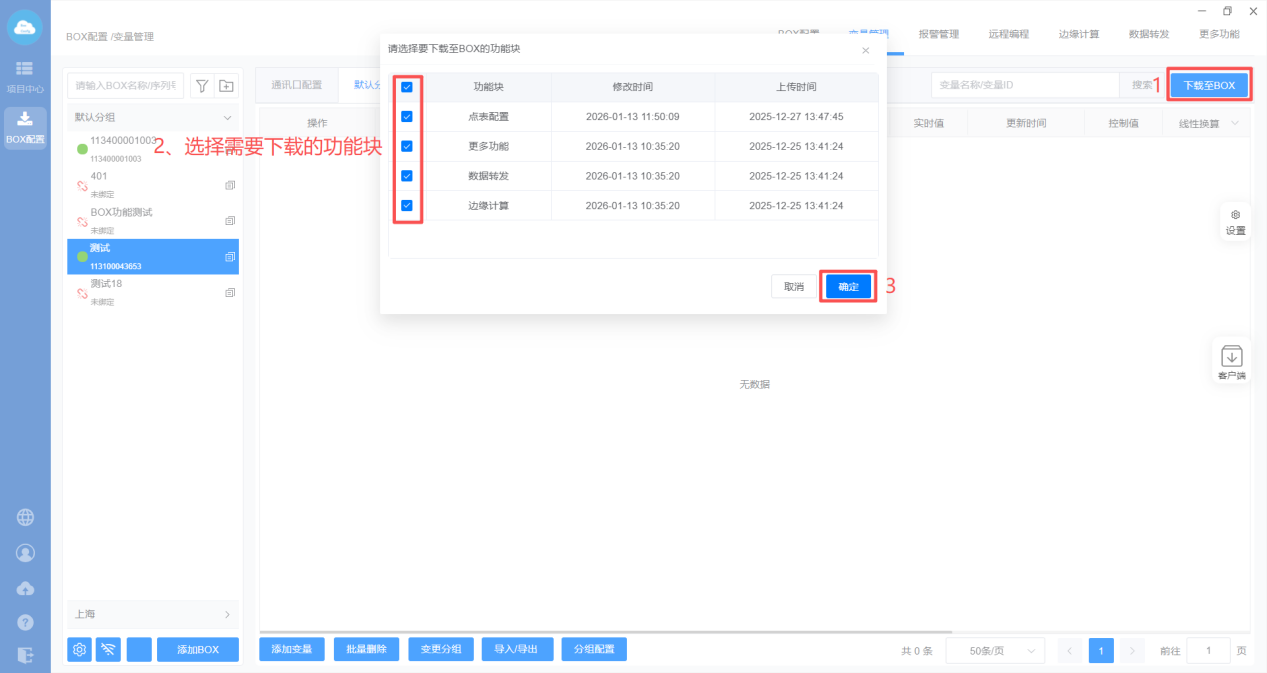Open the cloud upload sidebar icon
This screenshot has height=673, width=1267.
[x=25, y=588]
